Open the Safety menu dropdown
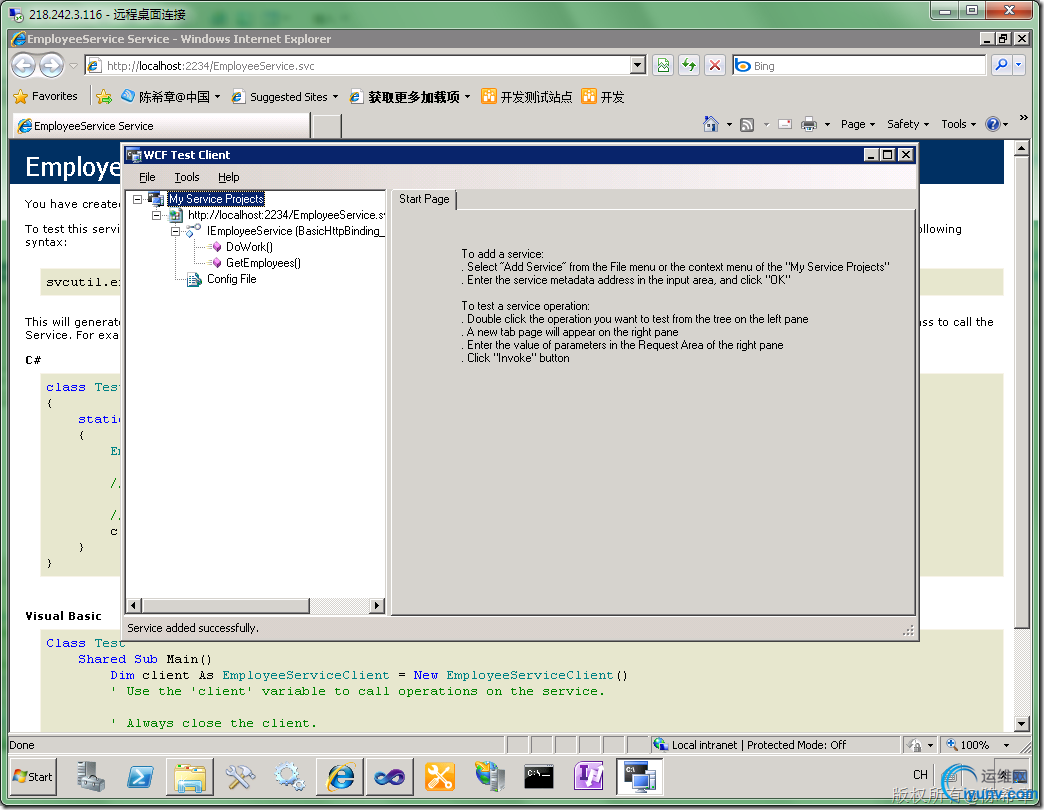1044x810 pixels. (908, 124)
